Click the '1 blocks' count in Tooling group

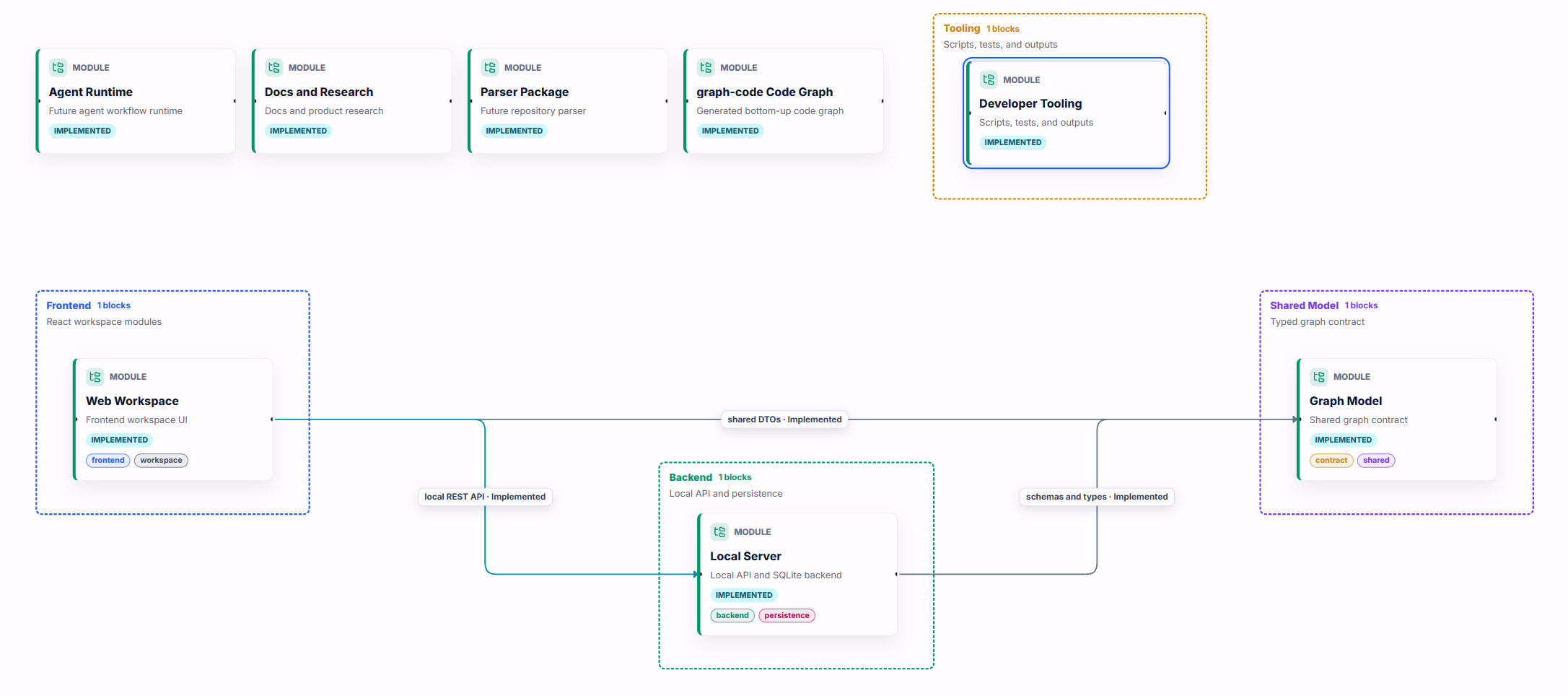pos(1003,29)
